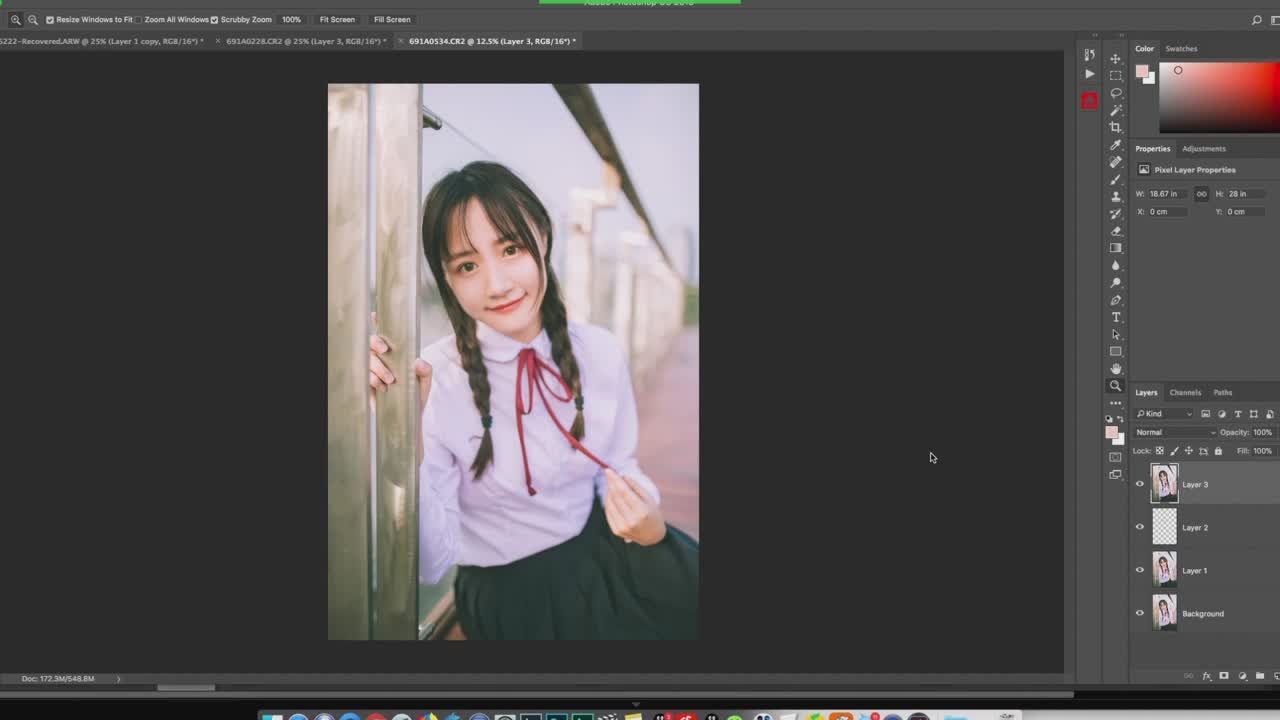The image size is (1280, 720).
Task: Hide Layer 2 visibility eye
Action: [x=1139, y=527]
